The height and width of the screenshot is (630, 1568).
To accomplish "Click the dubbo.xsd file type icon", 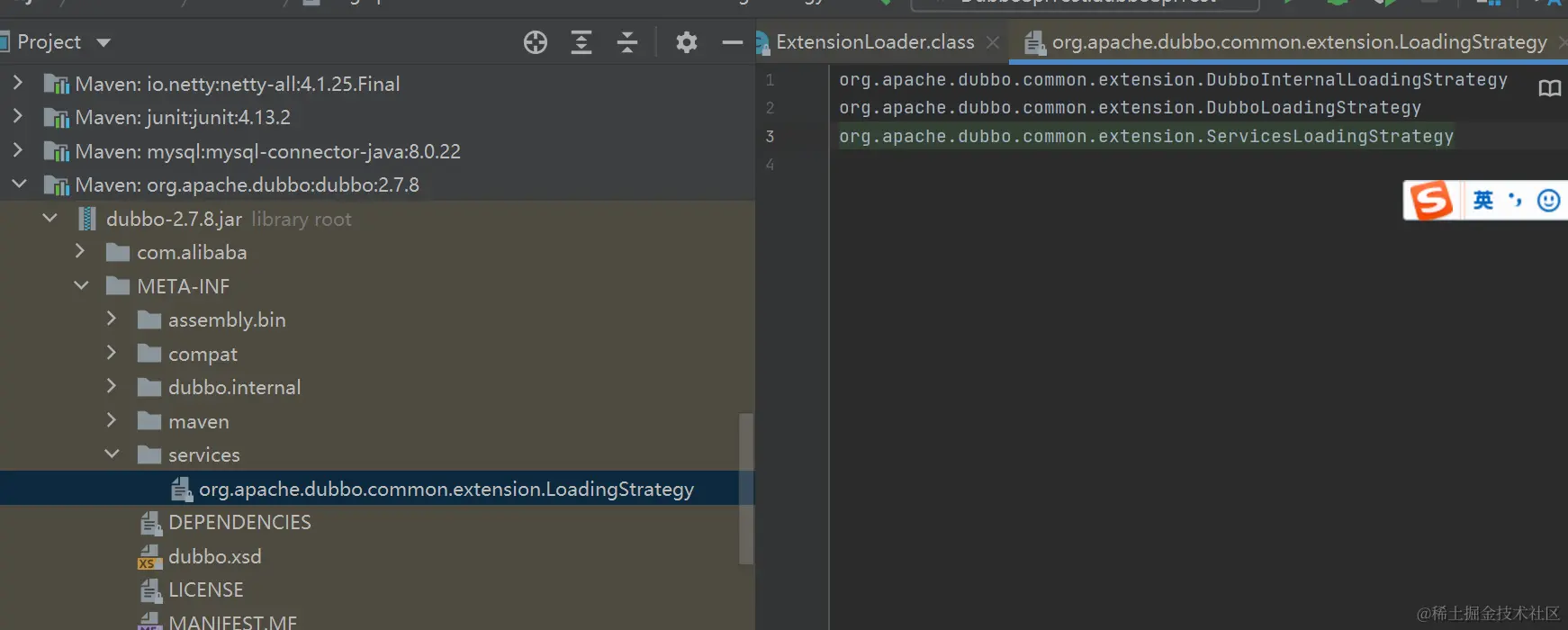I will point(149,556).
